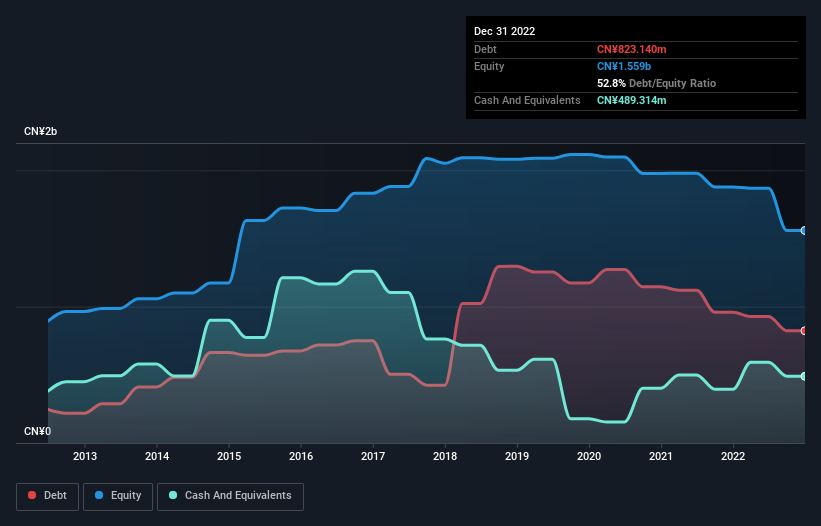The height and width of the screenshot is (526, 821).
Task: Click the CN¥823.140m debt value
Action: tap(631, 49)
